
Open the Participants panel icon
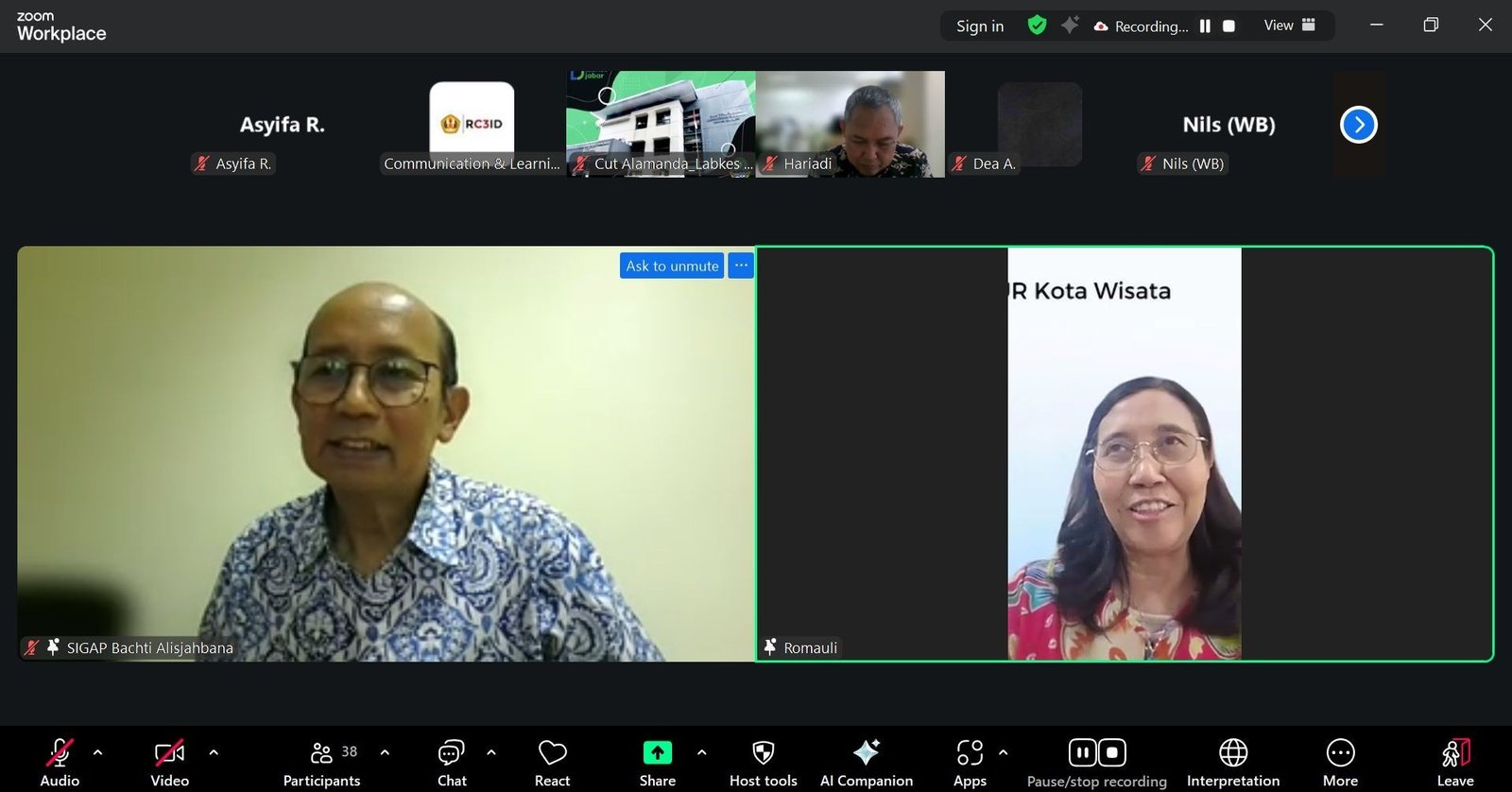click(x=321, y=753)
